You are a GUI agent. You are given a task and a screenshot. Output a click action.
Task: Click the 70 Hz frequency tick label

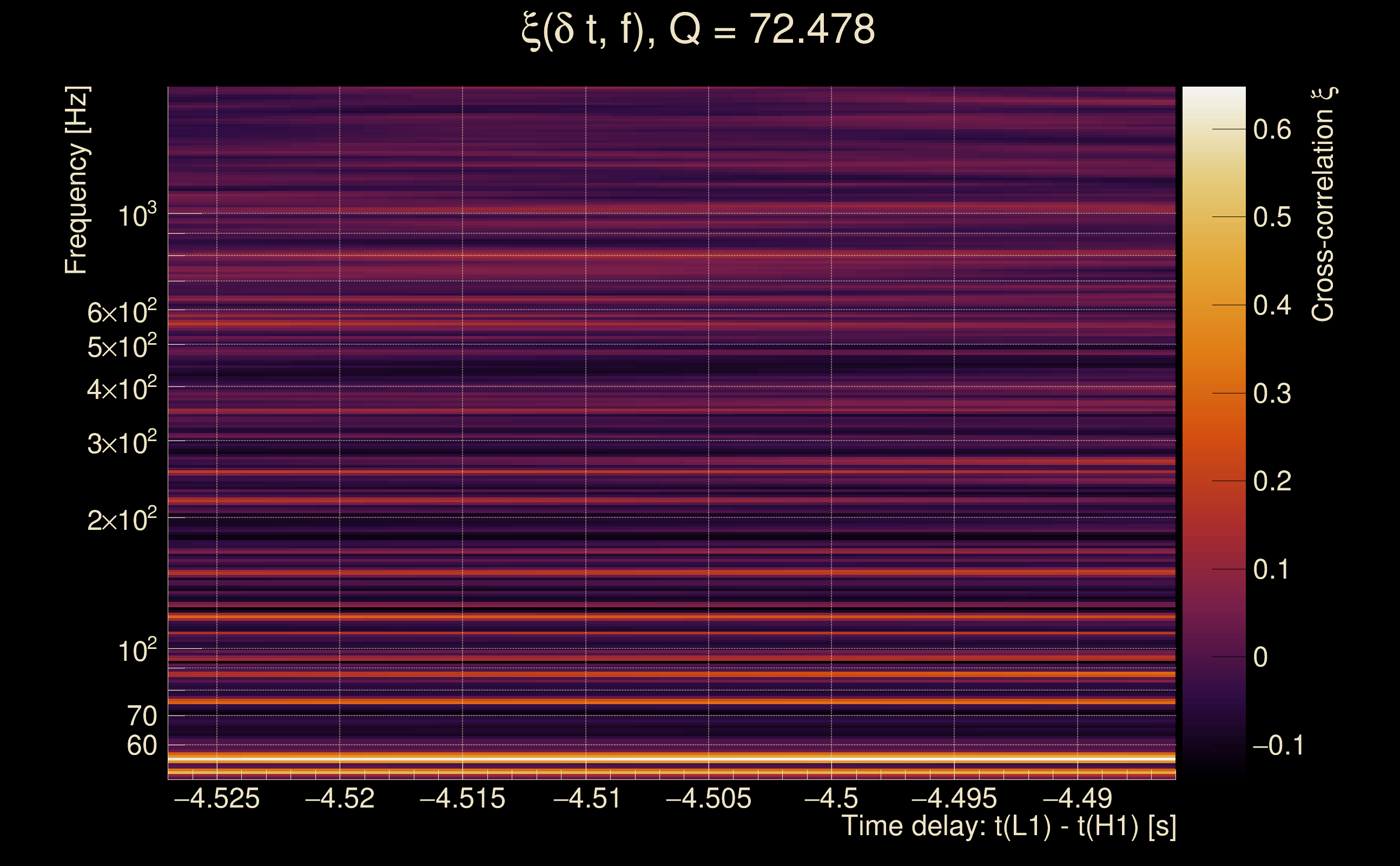(x=141, y=717)
